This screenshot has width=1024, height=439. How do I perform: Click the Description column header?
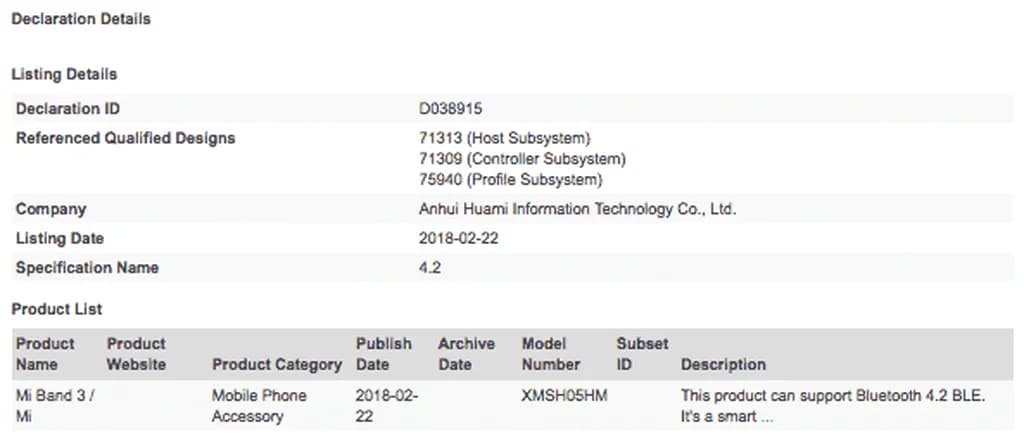click(723, 364)
